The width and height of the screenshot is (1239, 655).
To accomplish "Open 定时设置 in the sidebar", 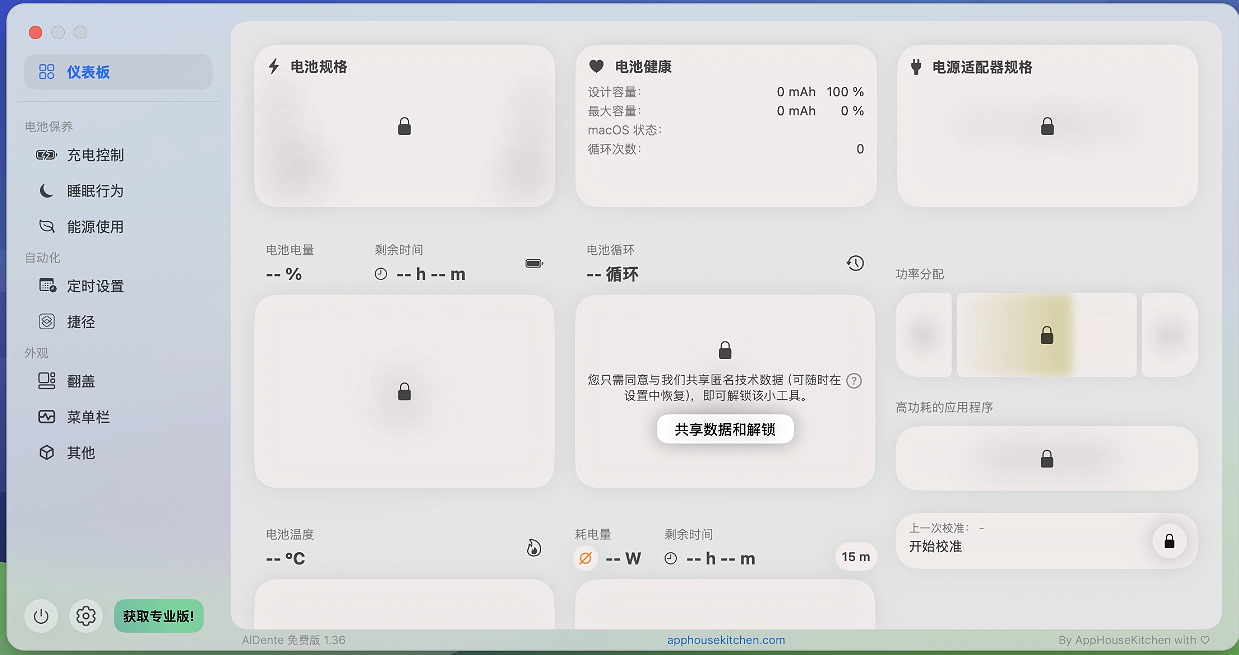I will coord(95,286).
